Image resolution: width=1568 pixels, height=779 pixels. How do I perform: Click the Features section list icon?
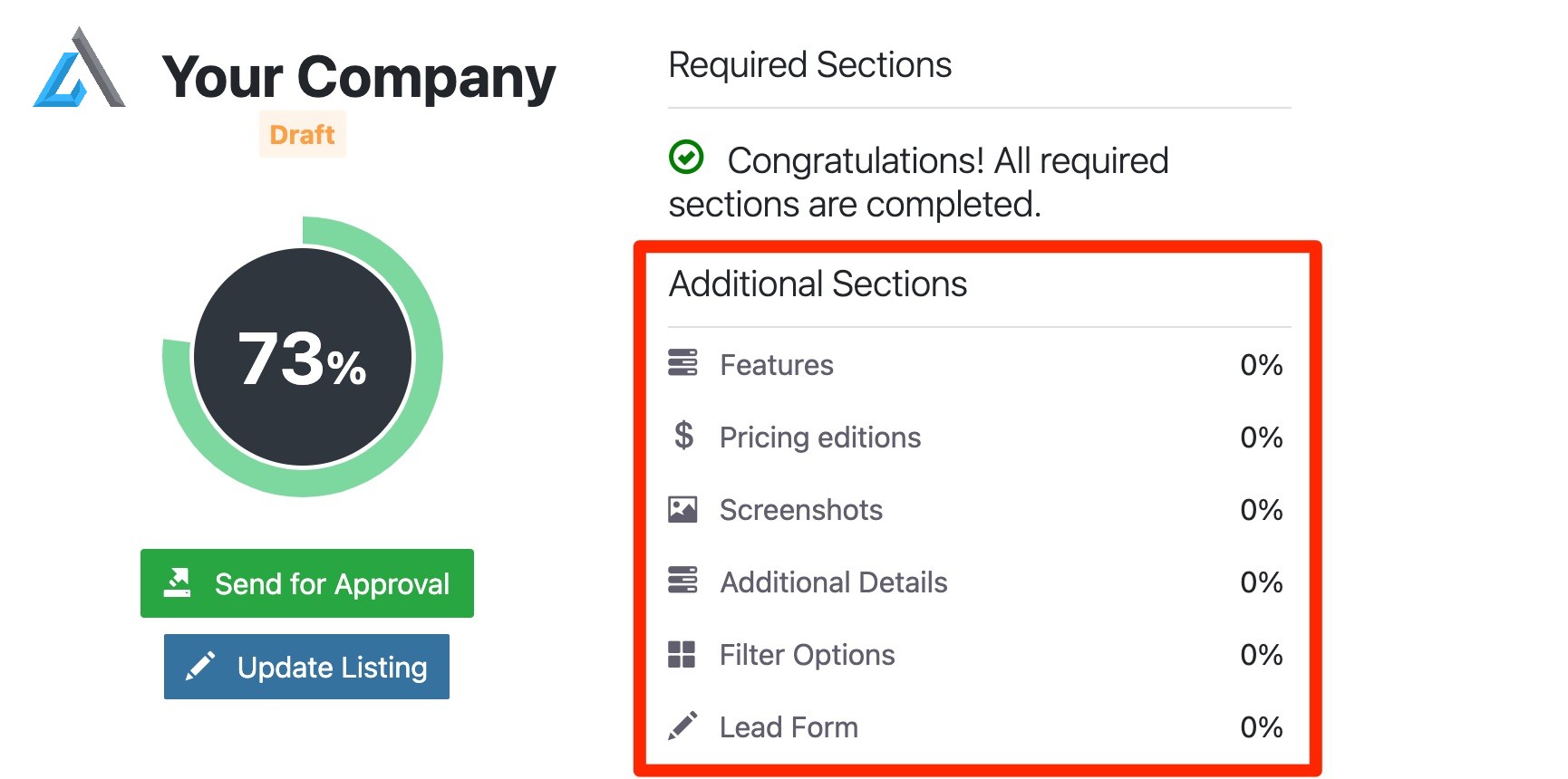point(682,362)
